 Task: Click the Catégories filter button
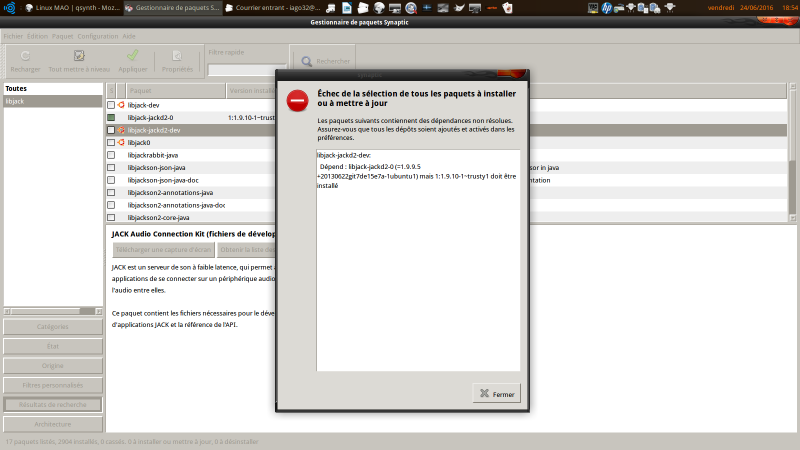point(53,327)
